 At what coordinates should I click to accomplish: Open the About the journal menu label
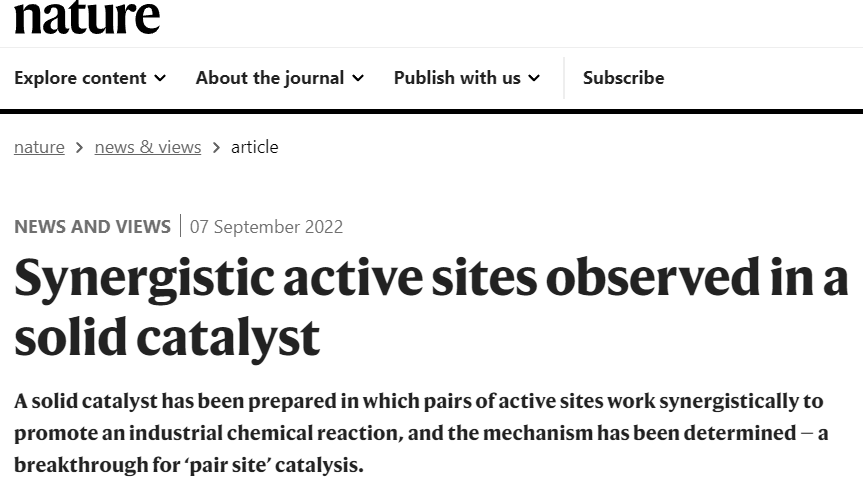270,78
